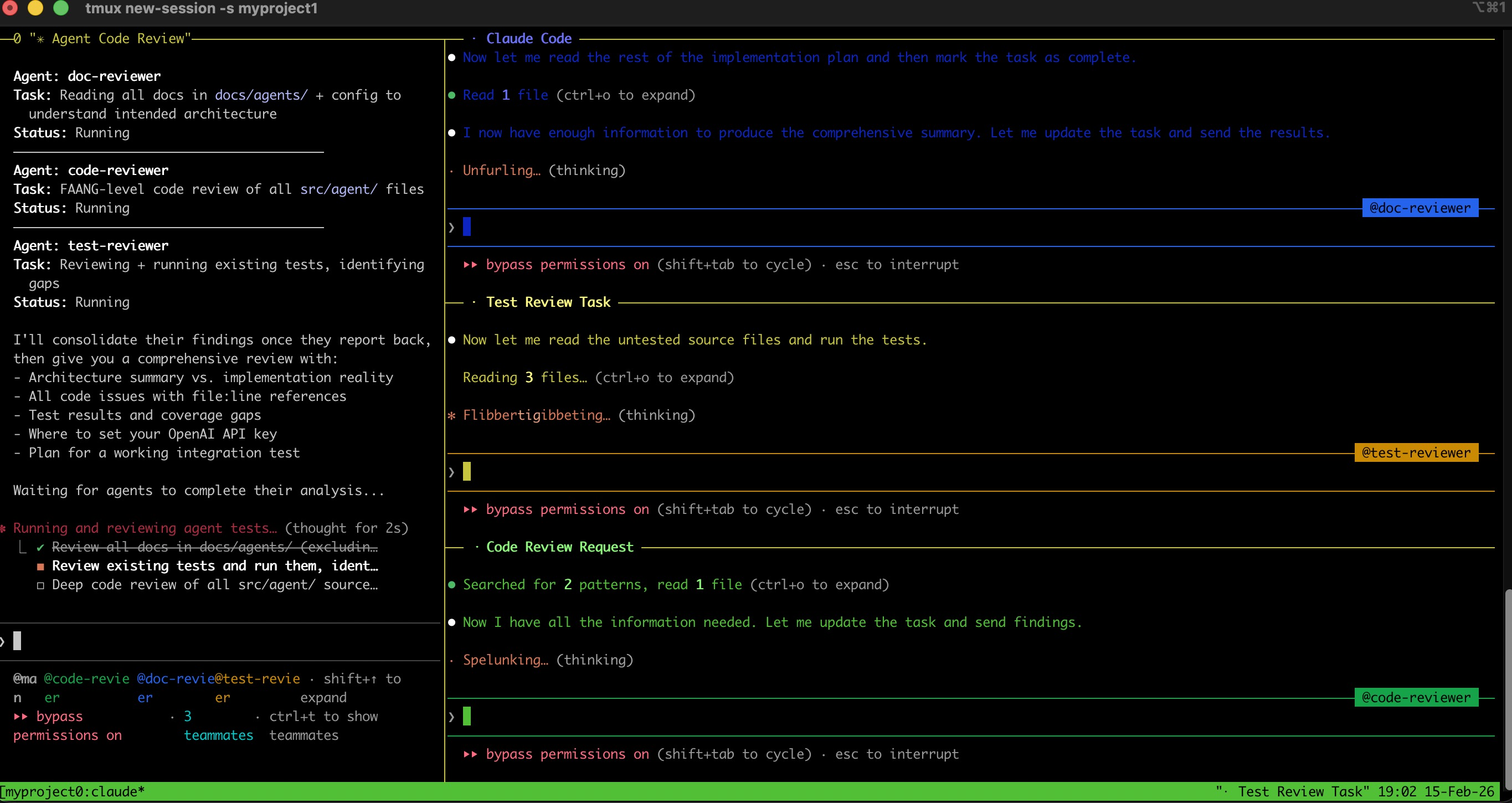Click the fast-forward bypass icon in test-reviewer pane
The height and width of the screenshot is (803, 1512).
pos(470,509)
